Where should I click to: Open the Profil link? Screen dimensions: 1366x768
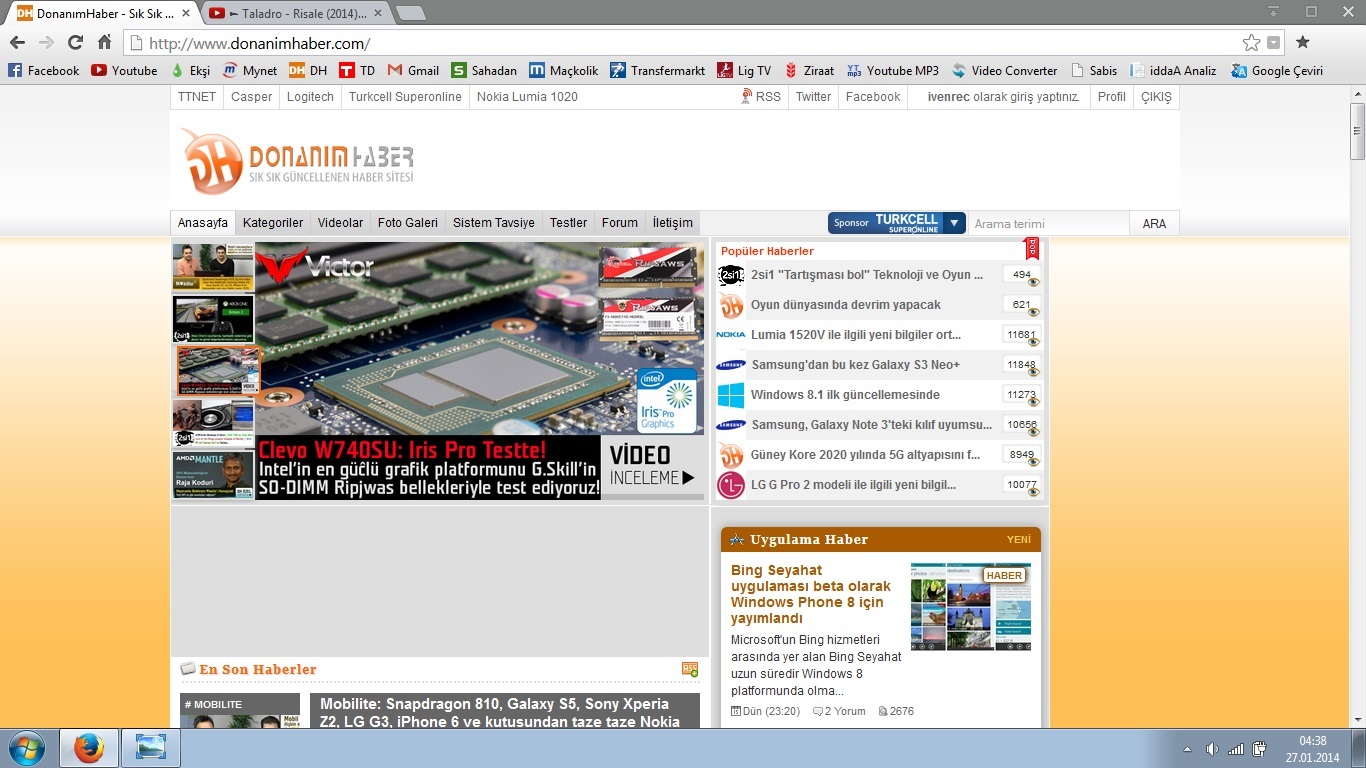pos(1112,97)
